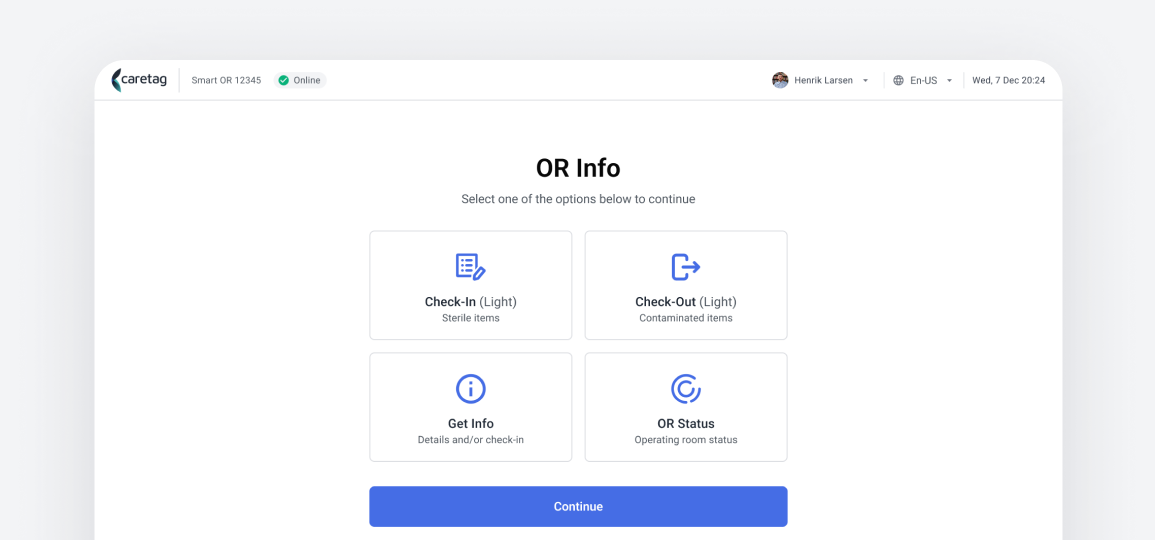This screenshot has height=540, width=1155.
Task: Select the OR Status label
Action: click(686, 424)
